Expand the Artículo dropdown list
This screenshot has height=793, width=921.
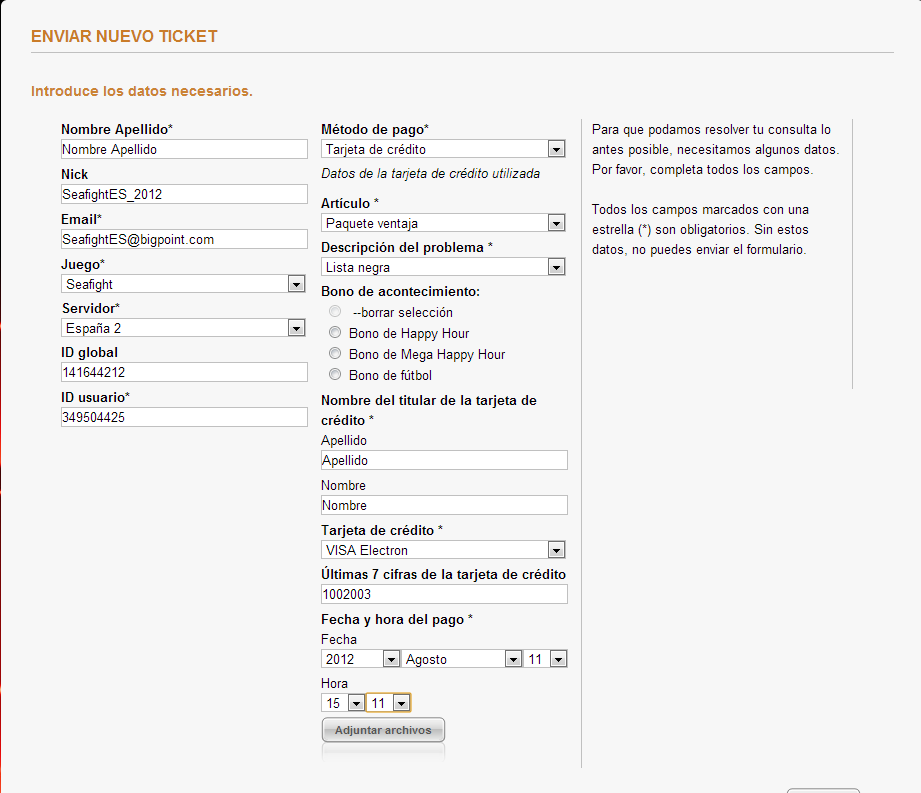(x=443, y=223)
